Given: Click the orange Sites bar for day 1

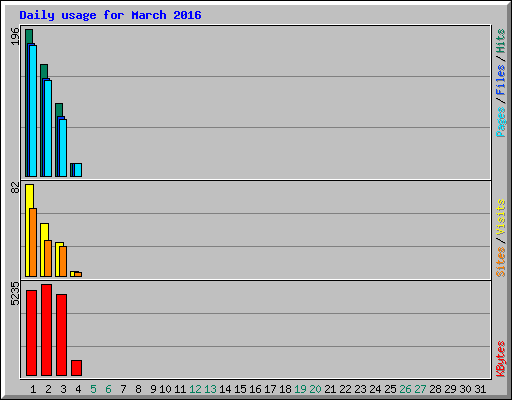Looking at the screenshot, I should 33,242.
